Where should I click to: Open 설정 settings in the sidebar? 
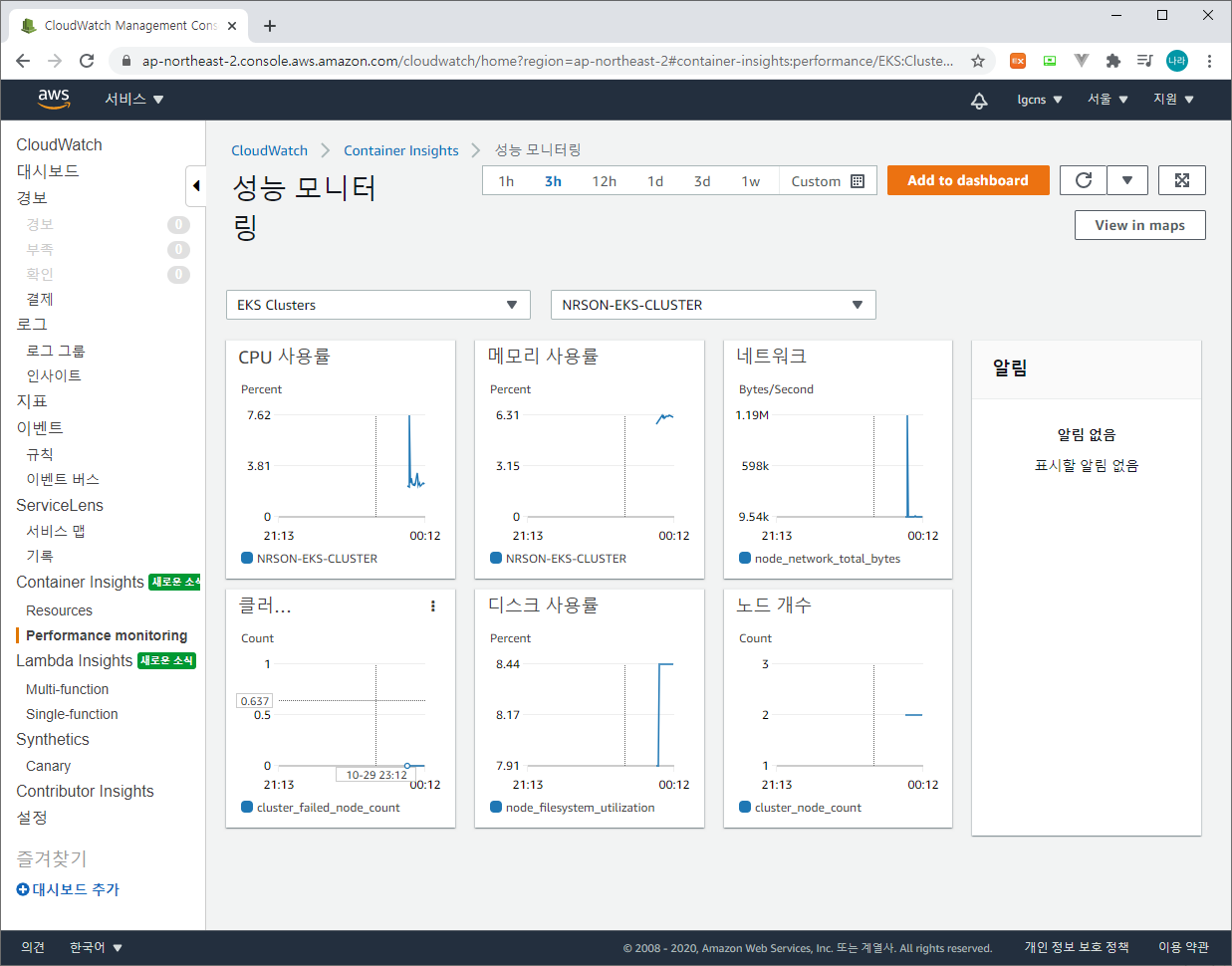[32, 818]
